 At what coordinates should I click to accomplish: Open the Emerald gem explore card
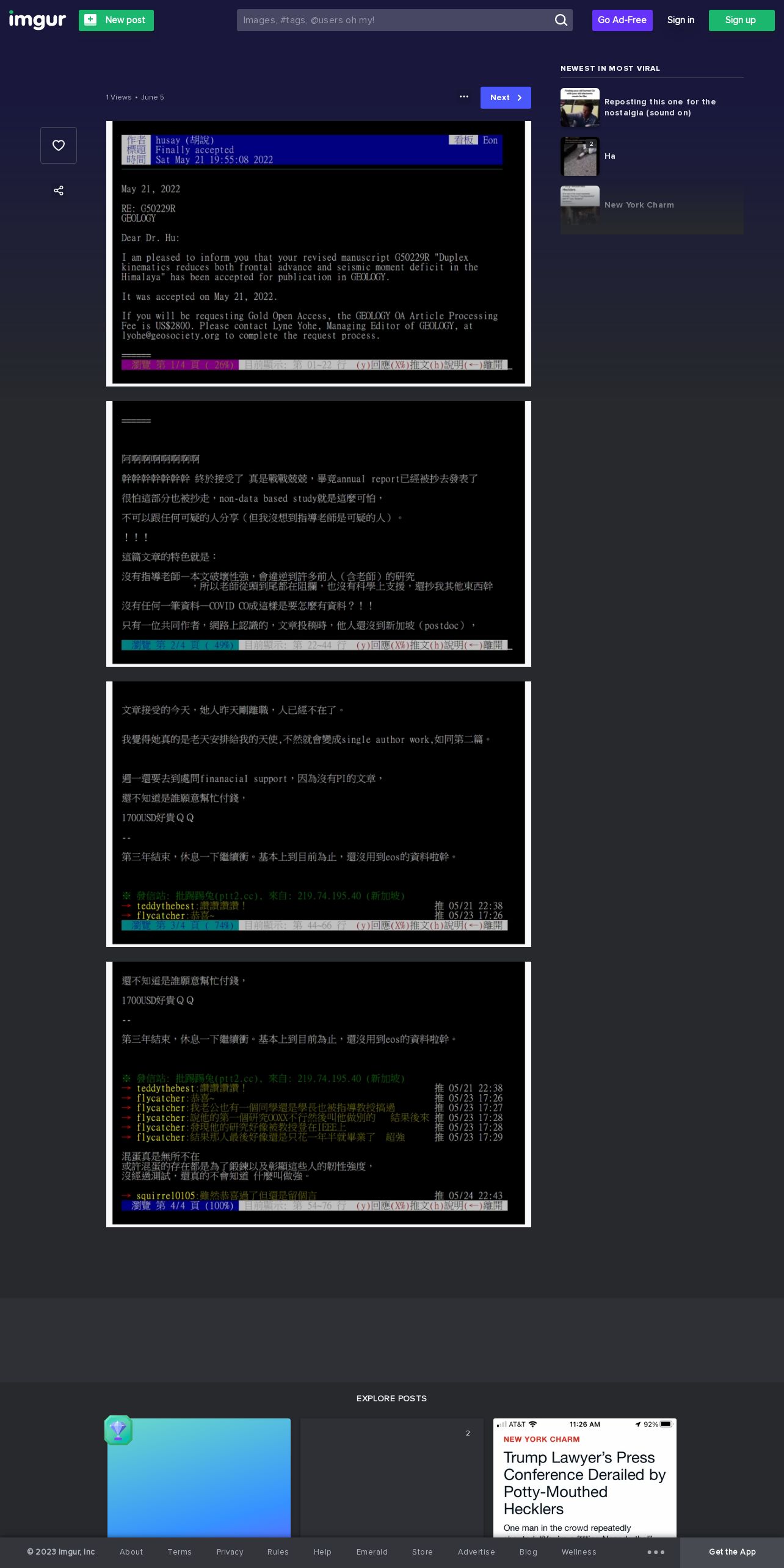(x=199, y=1478)
